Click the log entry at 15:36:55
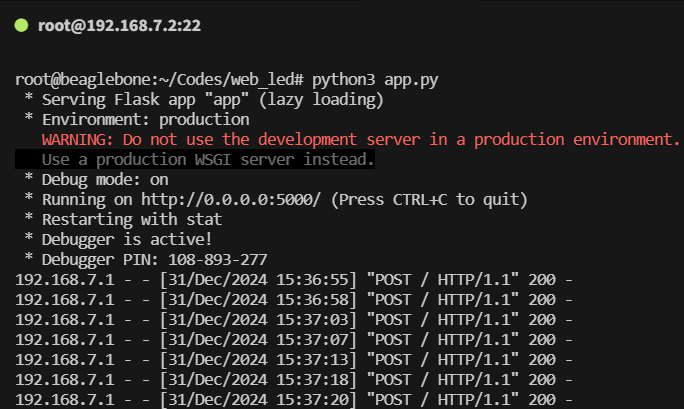The image size is (684, 409). coord(294,279)
